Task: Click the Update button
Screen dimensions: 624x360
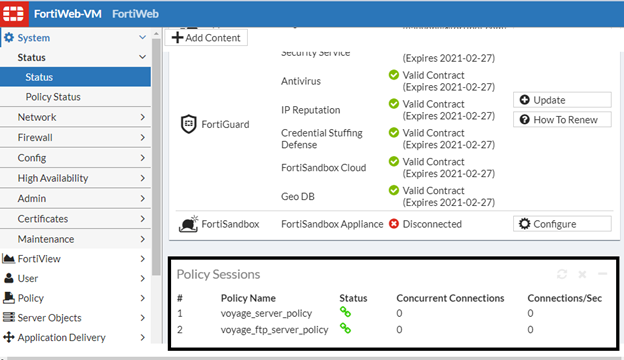Action: [562, 100]
